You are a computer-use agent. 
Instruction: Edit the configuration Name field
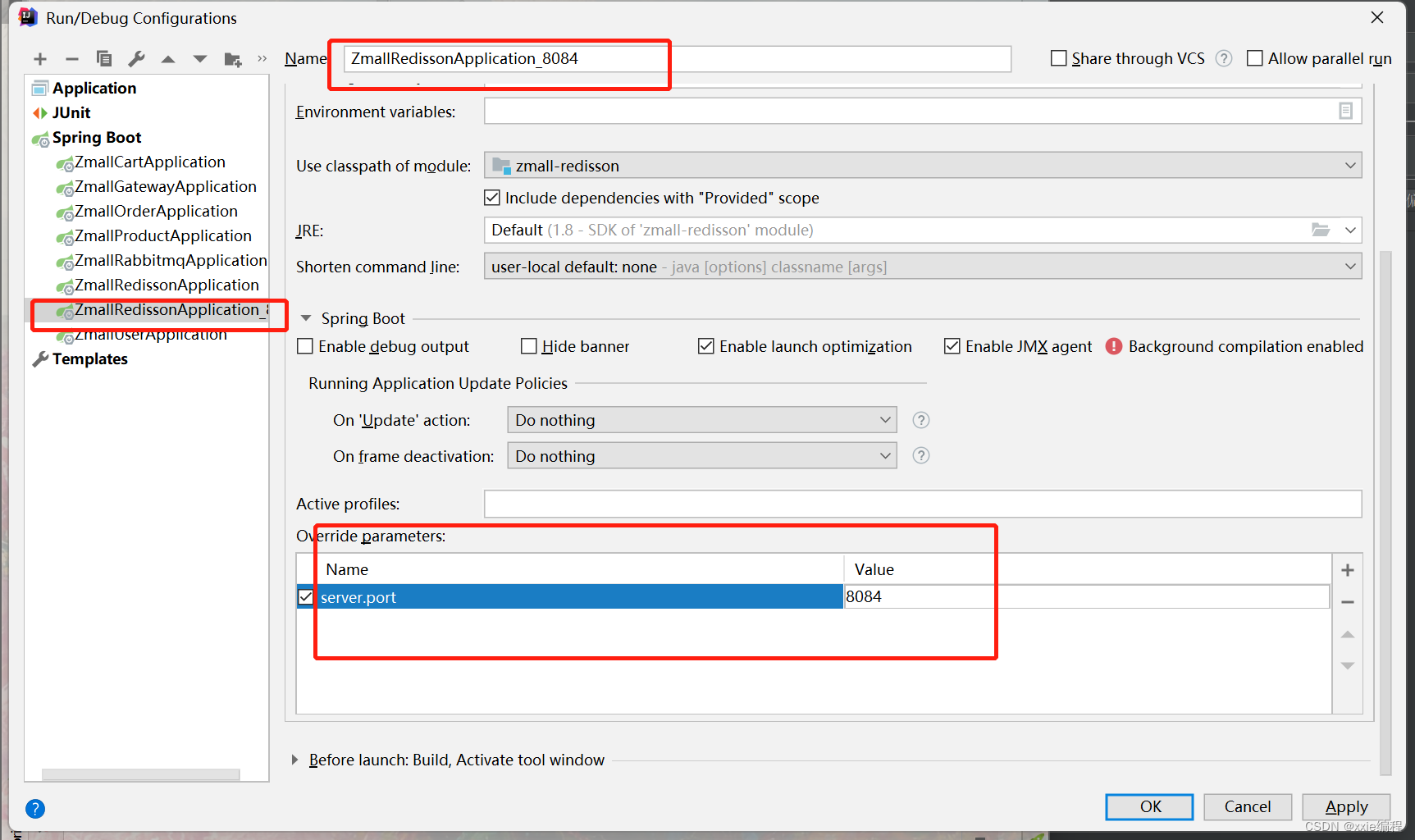pyautogui.click(x=678, y=58)
